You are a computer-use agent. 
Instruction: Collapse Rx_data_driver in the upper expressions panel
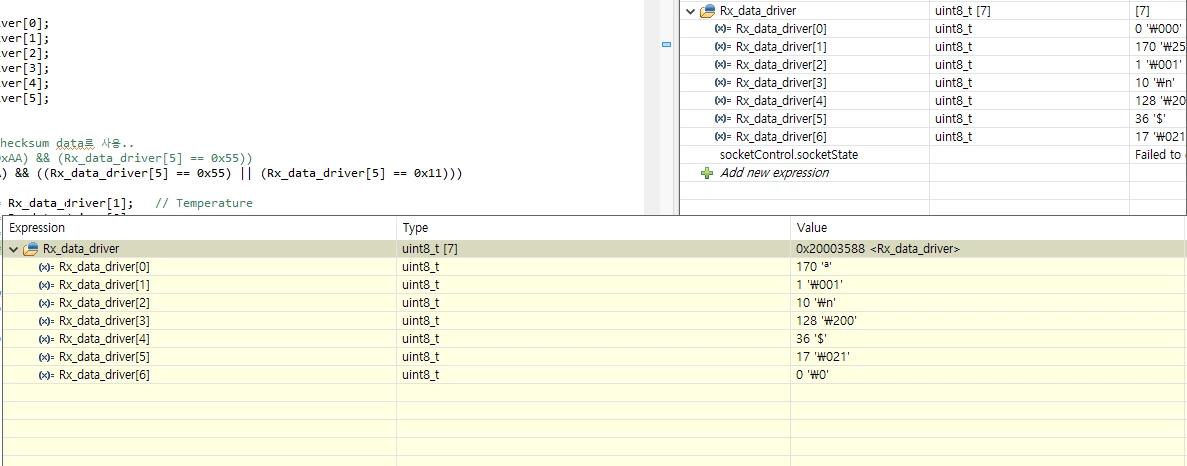click(x=690, y=11)
